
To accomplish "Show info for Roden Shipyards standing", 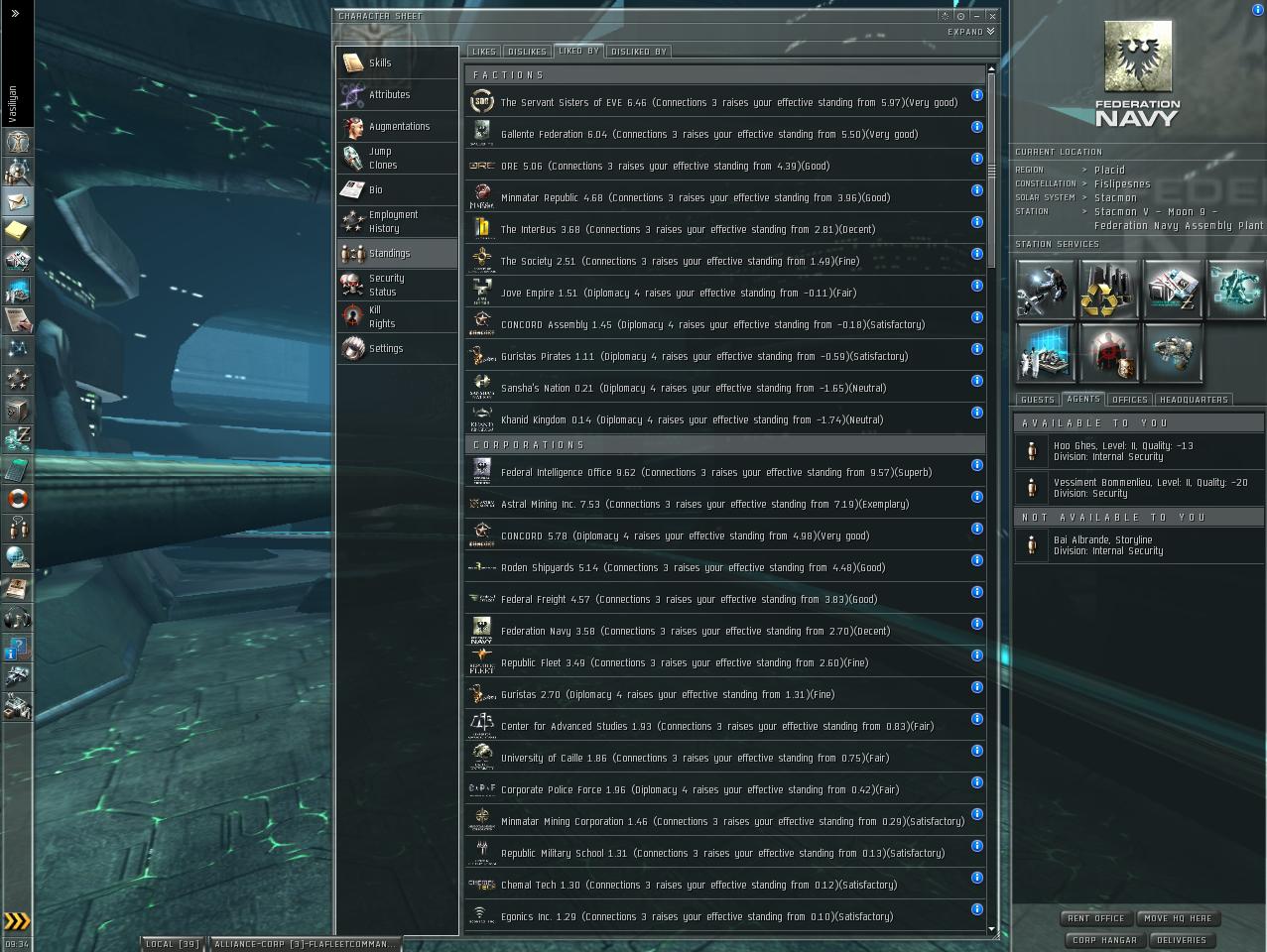I will (x=976, y=560).
